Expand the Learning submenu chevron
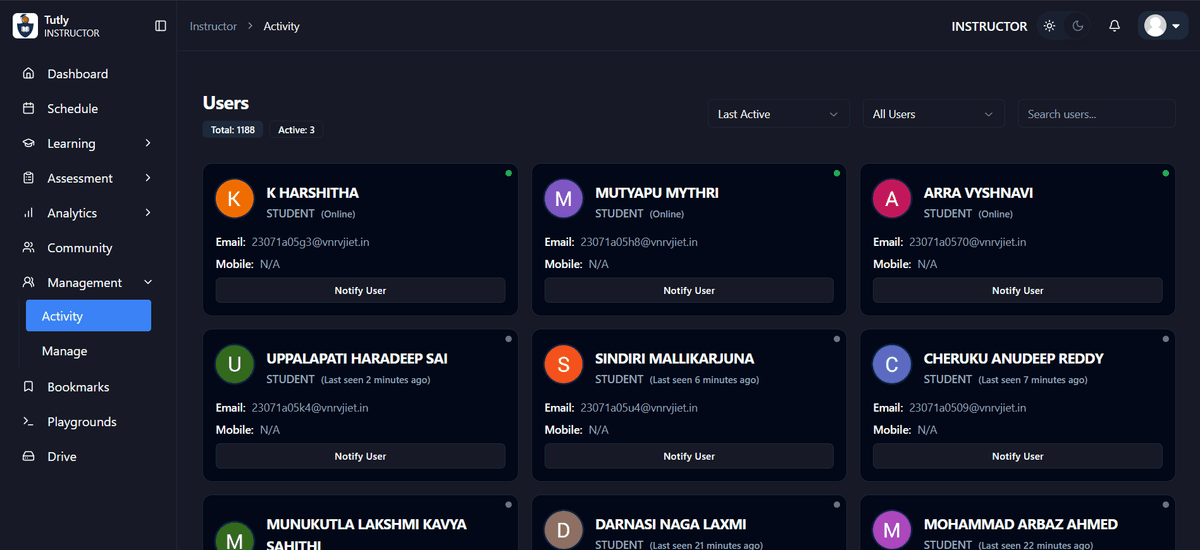Screen dimensions: 1200x550 (148, 143)
